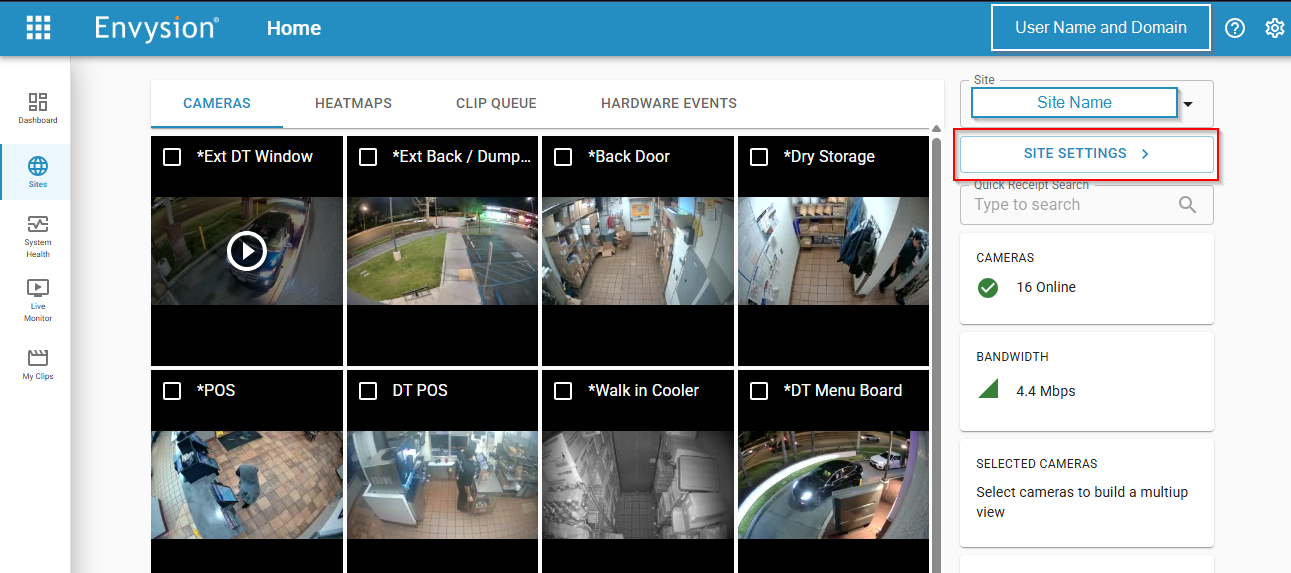
Task: Click the magnifier icon in Quick Receipt Search
Action: (1187, 205)
